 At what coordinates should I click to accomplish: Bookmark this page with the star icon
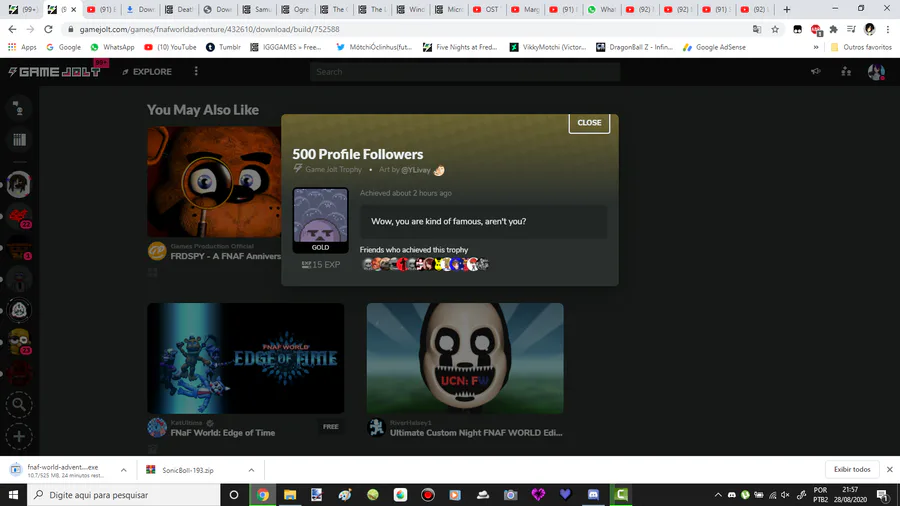(775, 29)
